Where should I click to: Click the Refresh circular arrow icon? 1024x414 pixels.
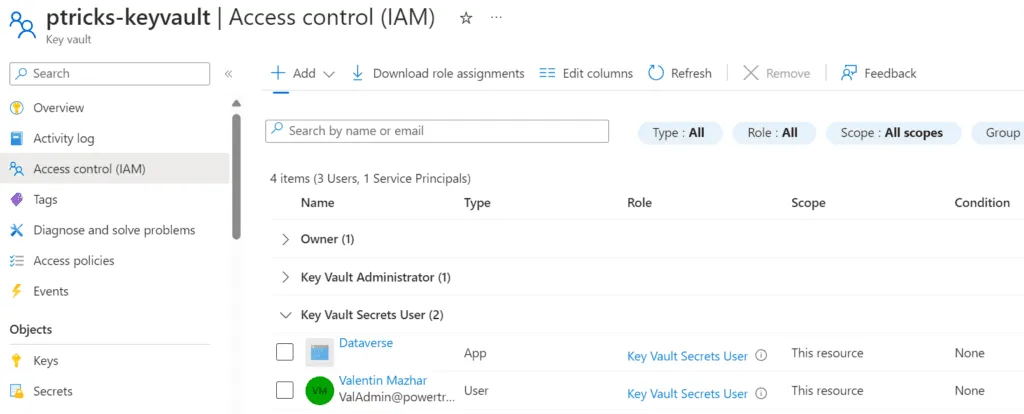[x=656, y=73]
